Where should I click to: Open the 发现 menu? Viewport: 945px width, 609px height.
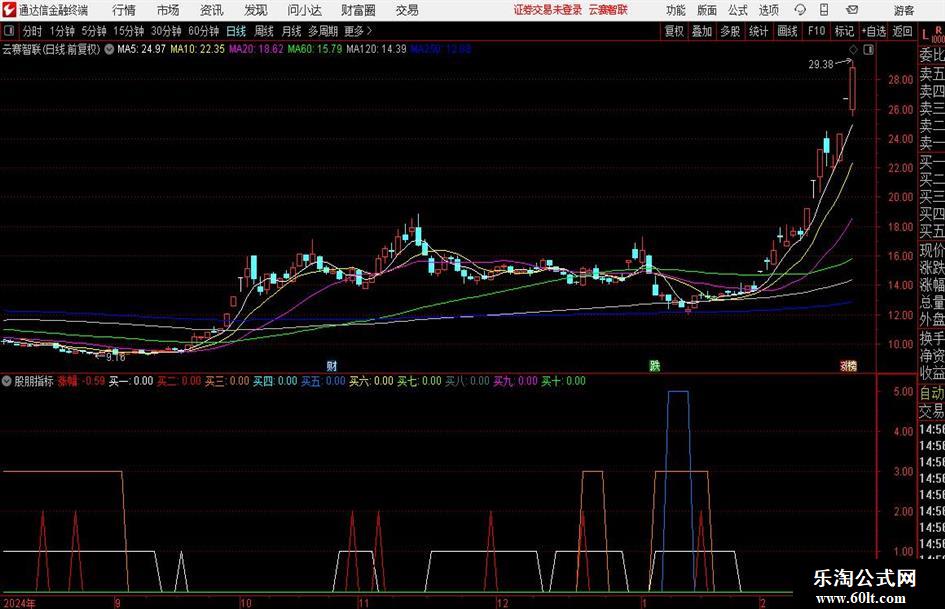coord(256,10)
